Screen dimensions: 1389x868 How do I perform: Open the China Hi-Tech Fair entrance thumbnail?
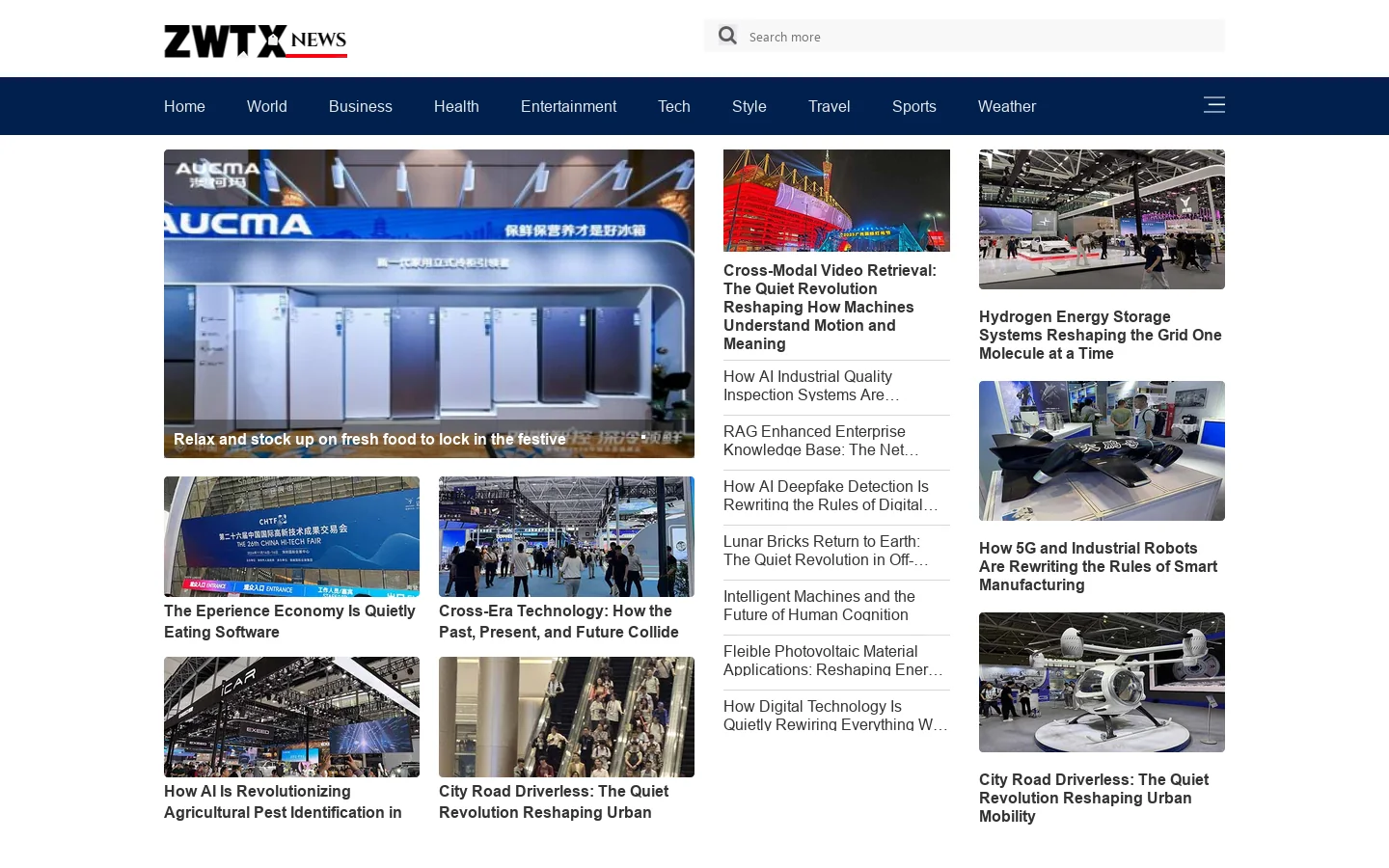tap(291, 536)
